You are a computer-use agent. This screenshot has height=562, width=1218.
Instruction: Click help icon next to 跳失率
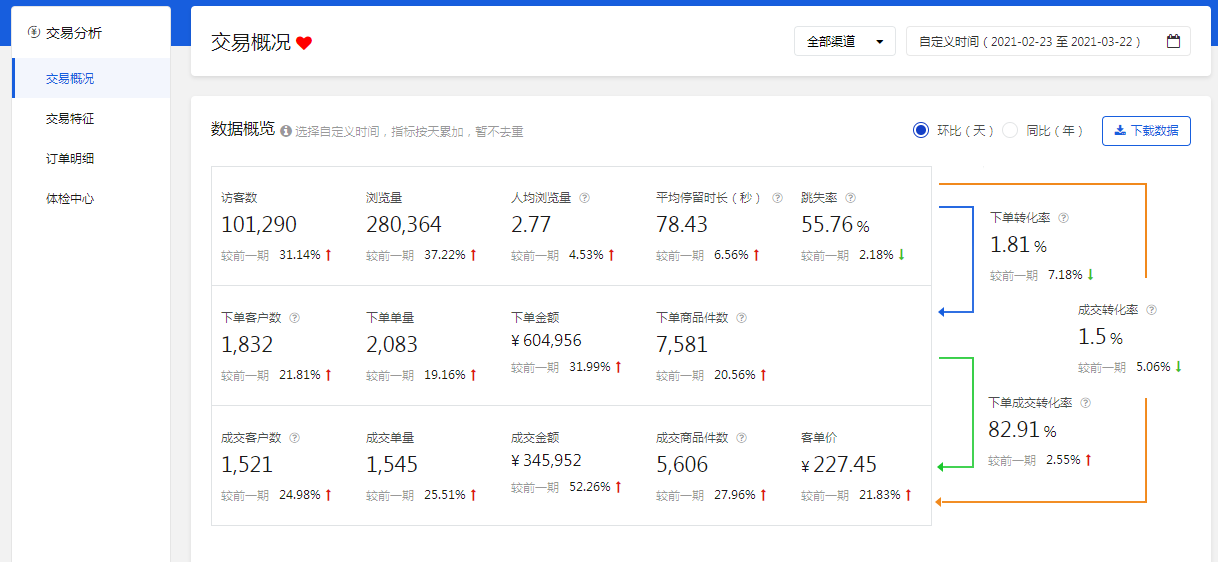[x=850, y=198]
